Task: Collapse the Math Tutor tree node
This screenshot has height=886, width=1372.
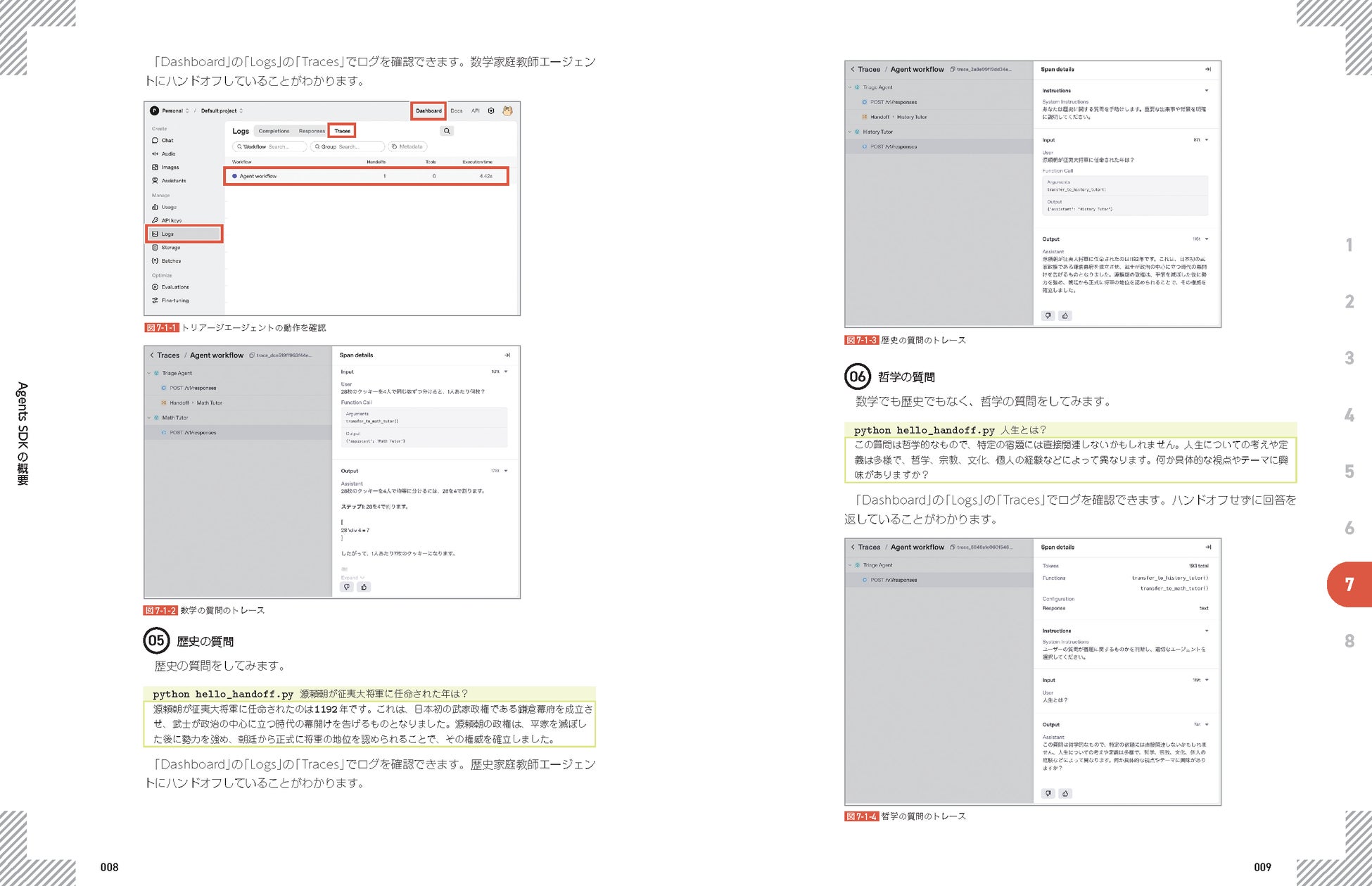Action: click(149, 418)
